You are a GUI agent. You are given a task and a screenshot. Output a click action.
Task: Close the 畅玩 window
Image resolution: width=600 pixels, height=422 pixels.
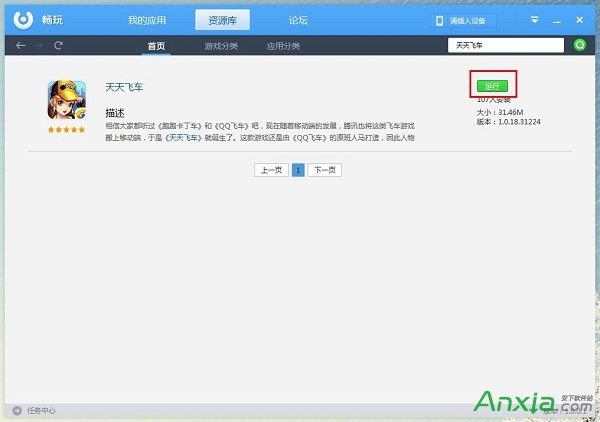coord(579,20)
